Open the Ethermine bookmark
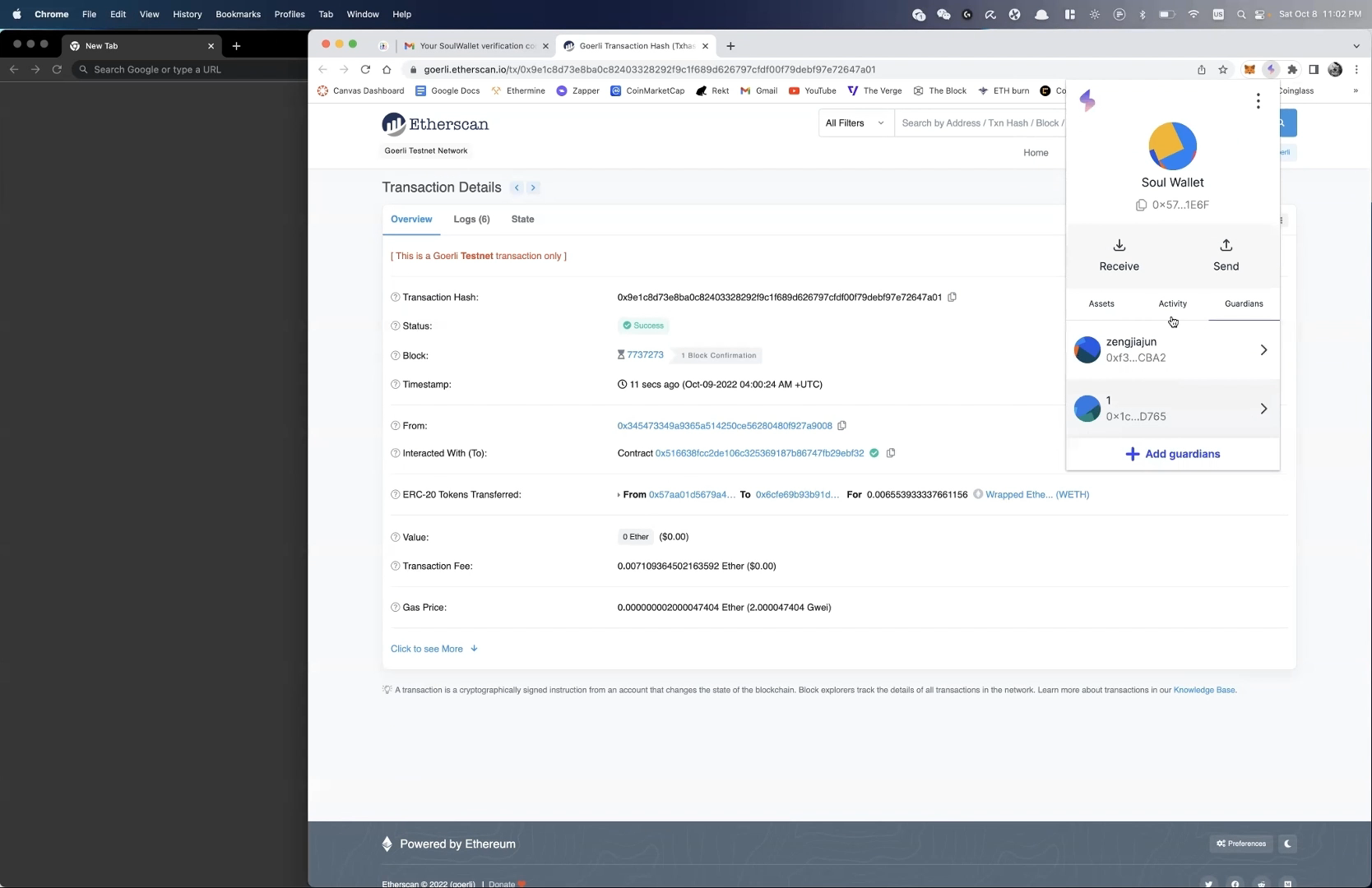The height and width of the screenshot is (888, 1372). click(x=518, y=91)
